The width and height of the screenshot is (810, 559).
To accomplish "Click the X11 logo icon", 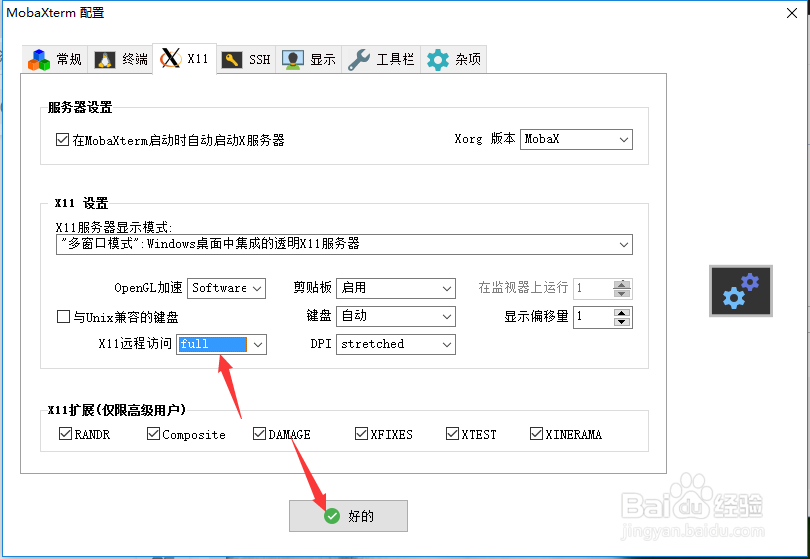I will [170, 58].
